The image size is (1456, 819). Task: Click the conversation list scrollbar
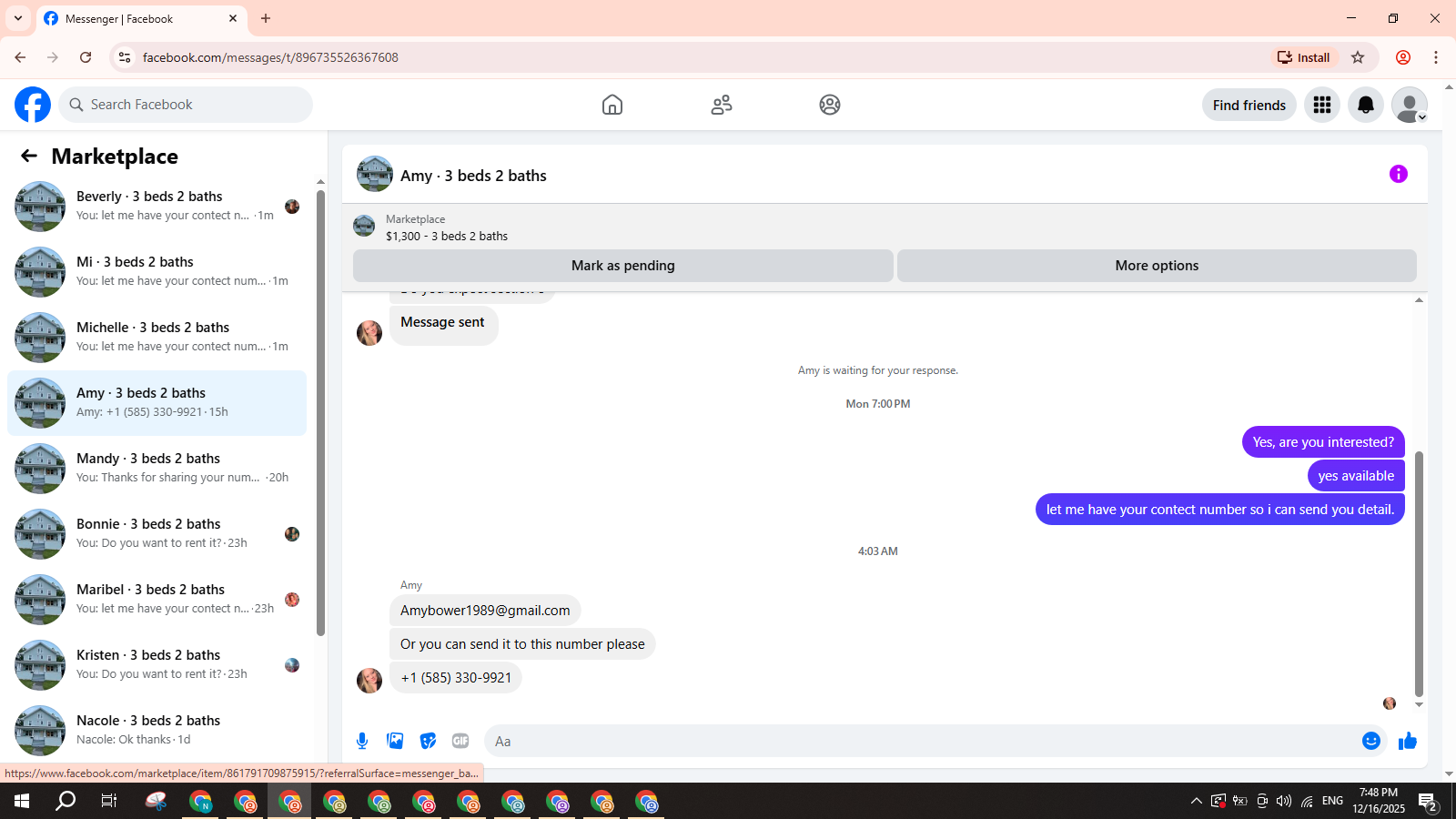tap(320, 412)
